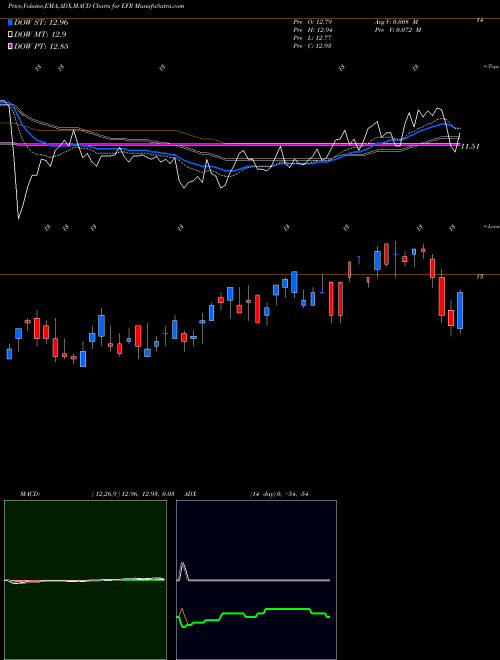Click the 'Pre C: 12.93' value

coord(313,46)
